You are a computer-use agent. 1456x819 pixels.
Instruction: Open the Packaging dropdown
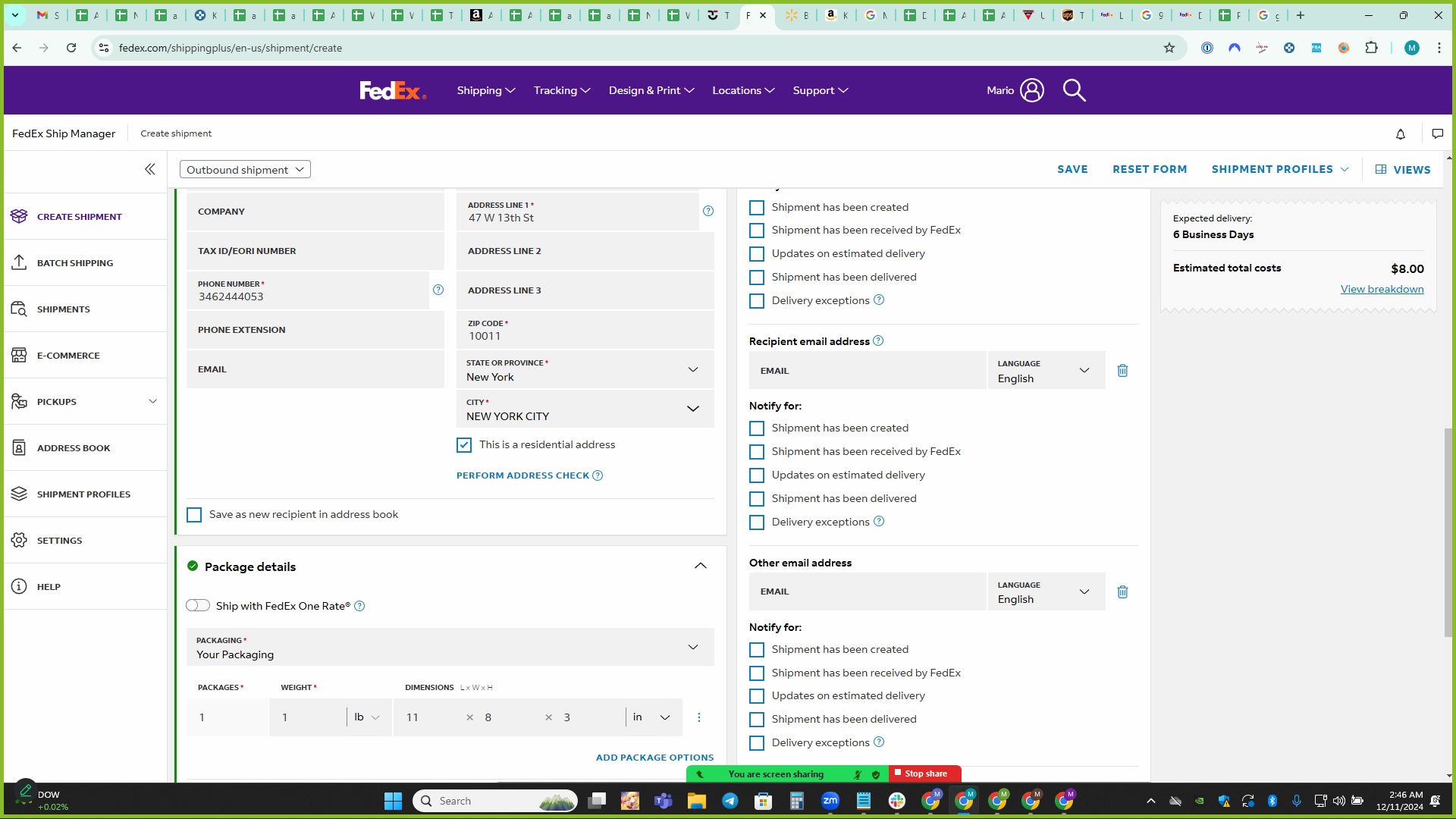click(x=450, y=647)
